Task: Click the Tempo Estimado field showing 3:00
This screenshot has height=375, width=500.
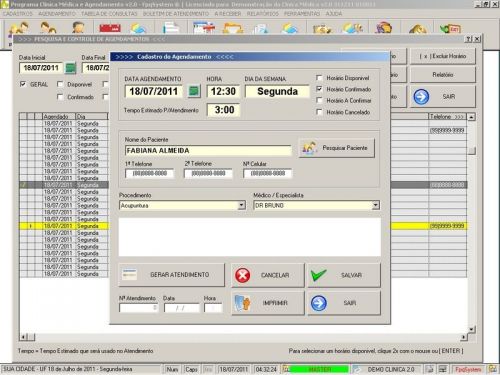Action: (224, 110)
